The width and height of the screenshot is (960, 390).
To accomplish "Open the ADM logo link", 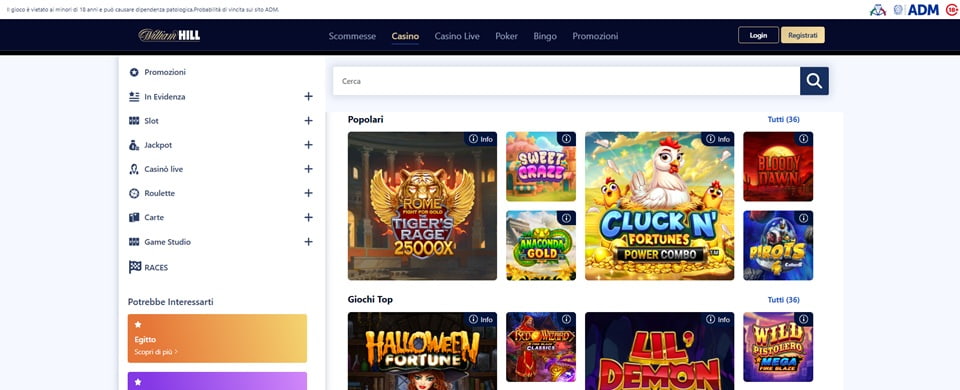I will click(x=923, y=9).
